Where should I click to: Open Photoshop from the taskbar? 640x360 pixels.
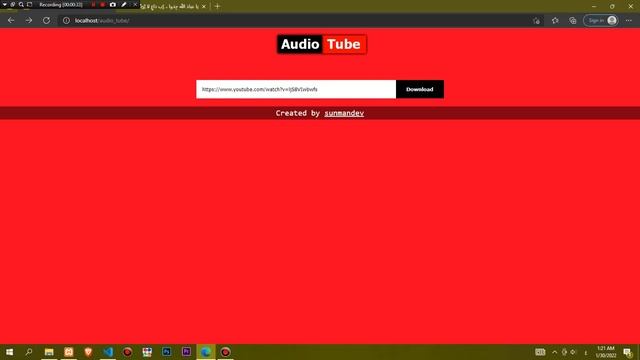[x=167, y=352]
